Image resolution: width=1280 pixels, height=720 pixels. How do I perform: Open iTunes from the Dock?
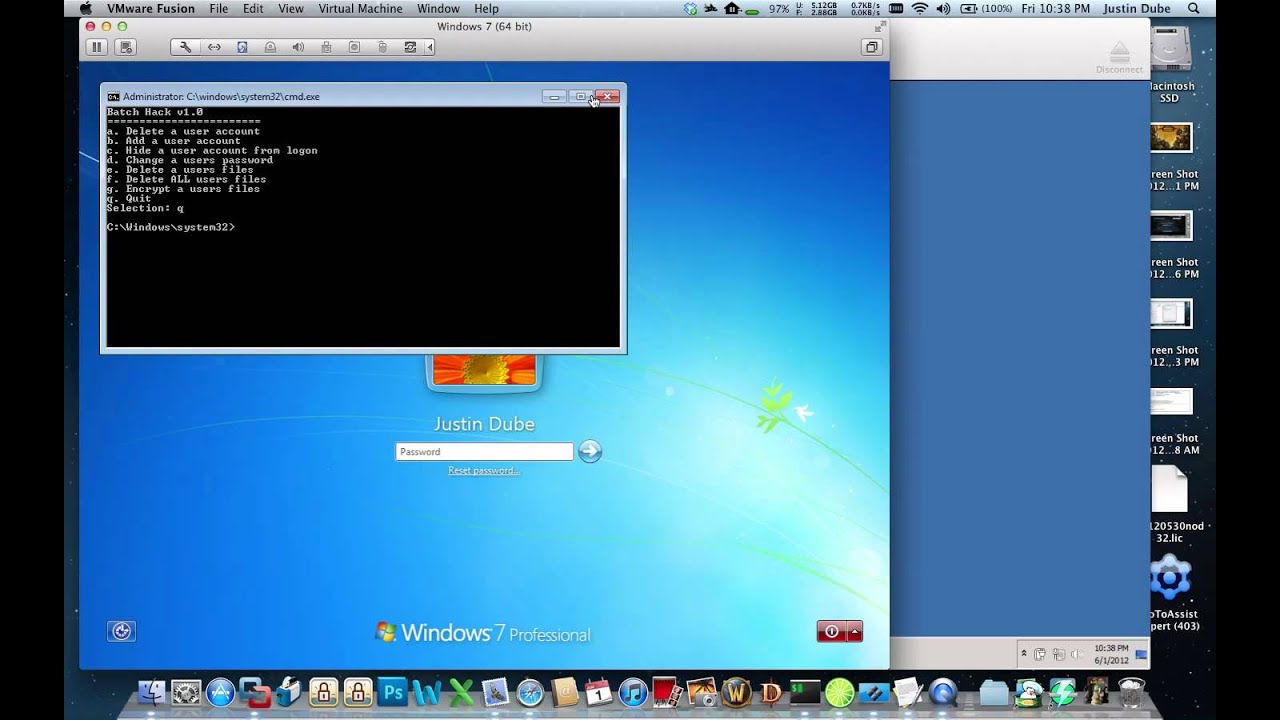pos(633,692)
